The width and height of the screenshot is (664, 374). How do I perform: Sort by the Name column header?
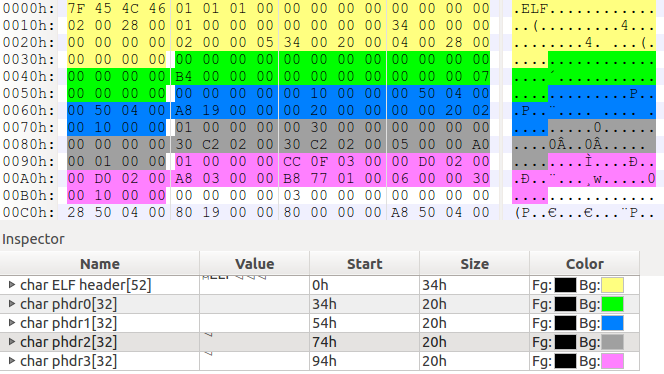100,264
